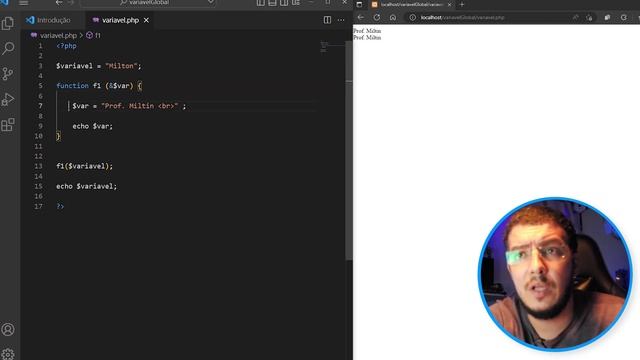Open the command center dropdown chevron
This screenshot has height=360, width=640.
click(x=211, y=2)
